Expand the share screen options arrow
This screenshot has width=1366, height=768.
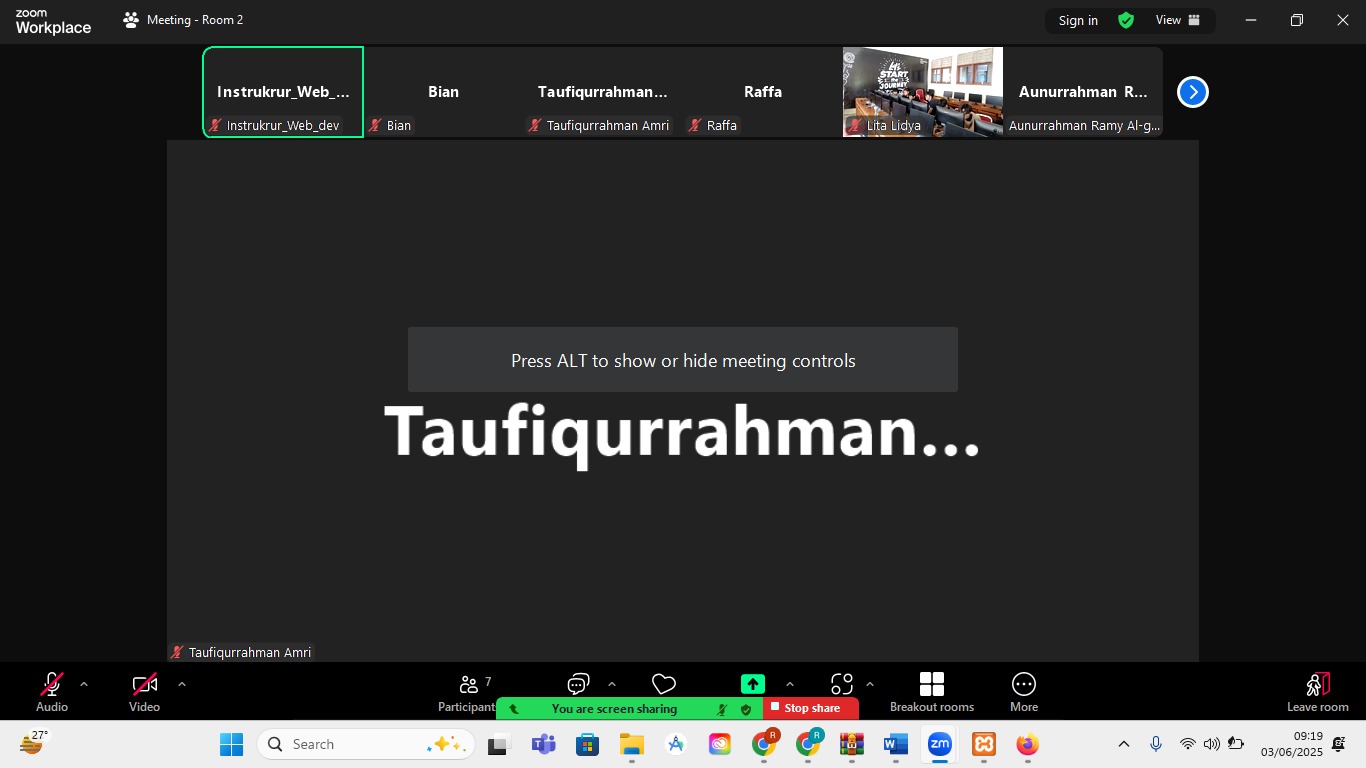[x=790, y=685]
